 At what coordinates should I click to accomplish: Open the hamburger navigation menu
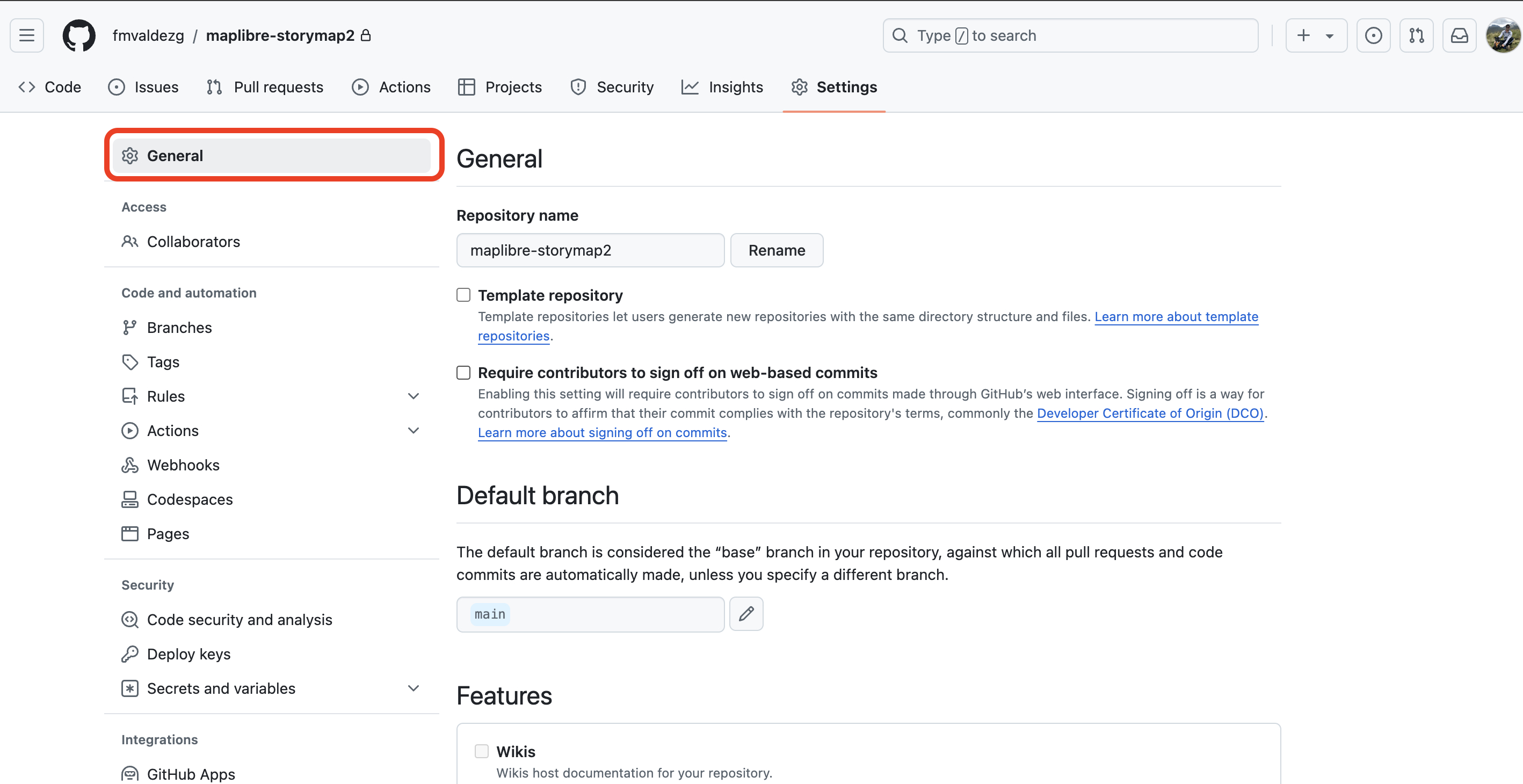[27, 35]
